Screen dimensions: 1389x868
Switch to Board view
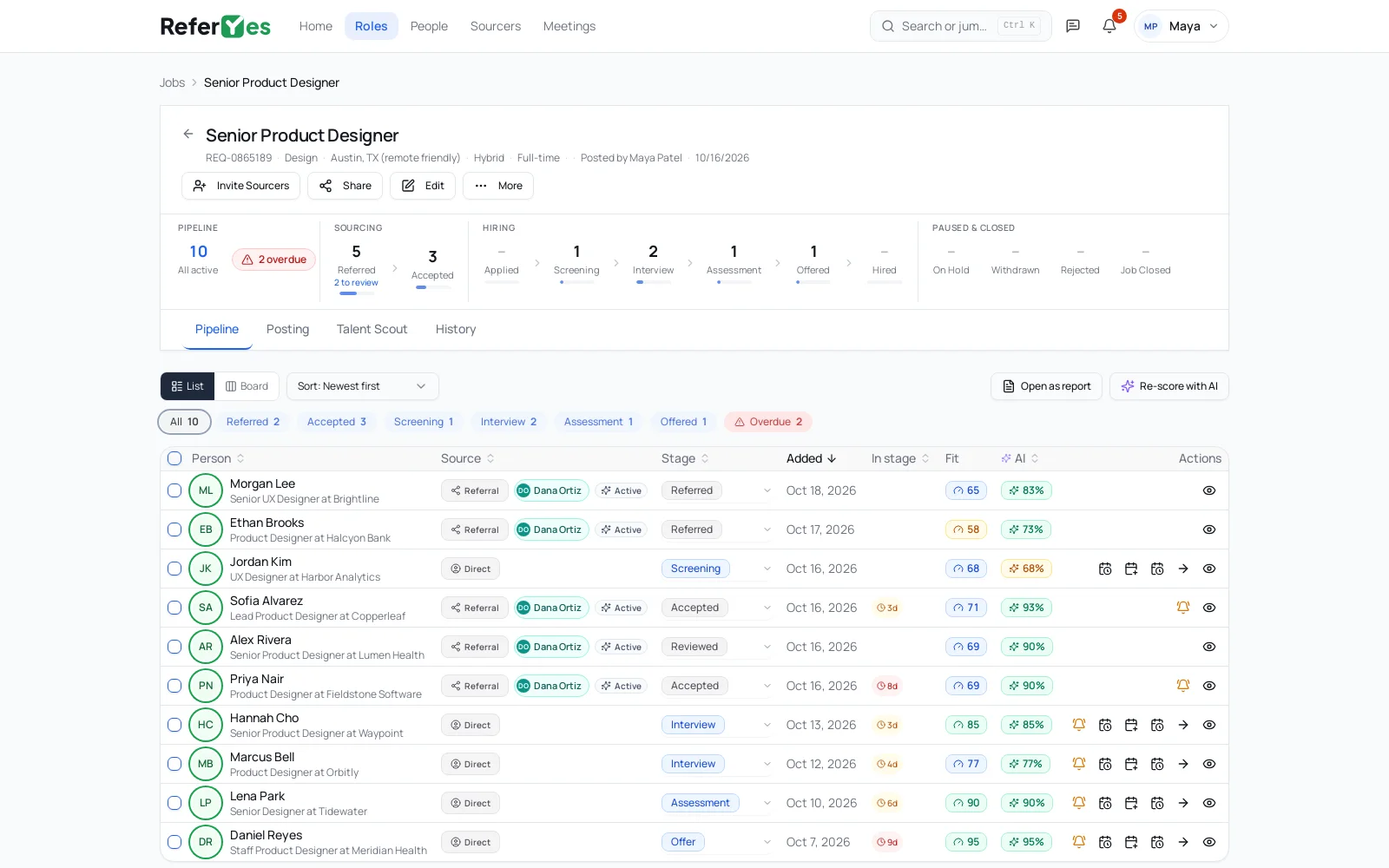(x=247, y=386)
